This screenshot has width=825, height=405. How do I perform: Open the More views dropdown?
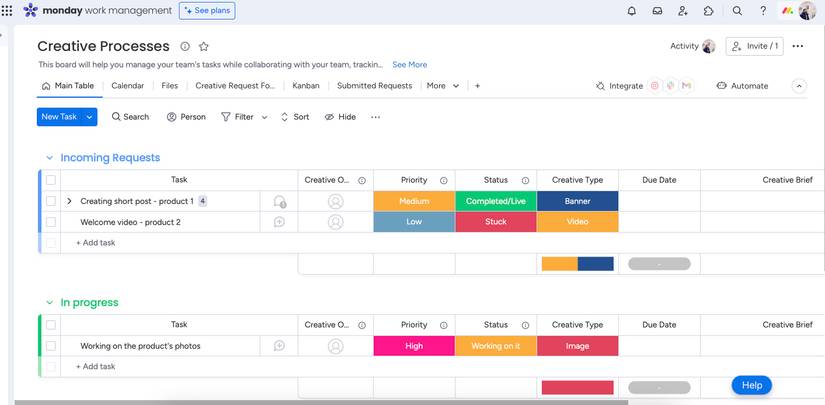click(444, 86)
